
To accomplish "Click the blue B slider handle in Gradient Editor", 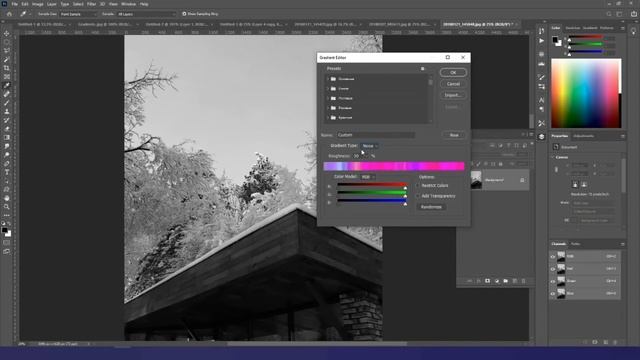I will 405,203.
